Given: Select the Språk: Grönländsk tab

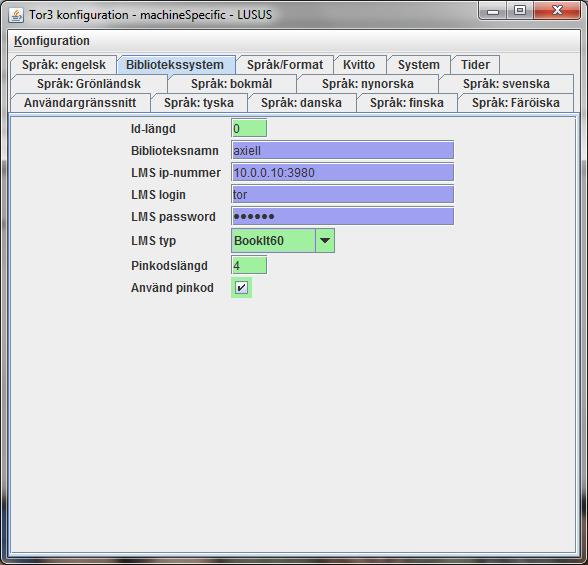Looking at the screenshot, I should tap(89, 84).
